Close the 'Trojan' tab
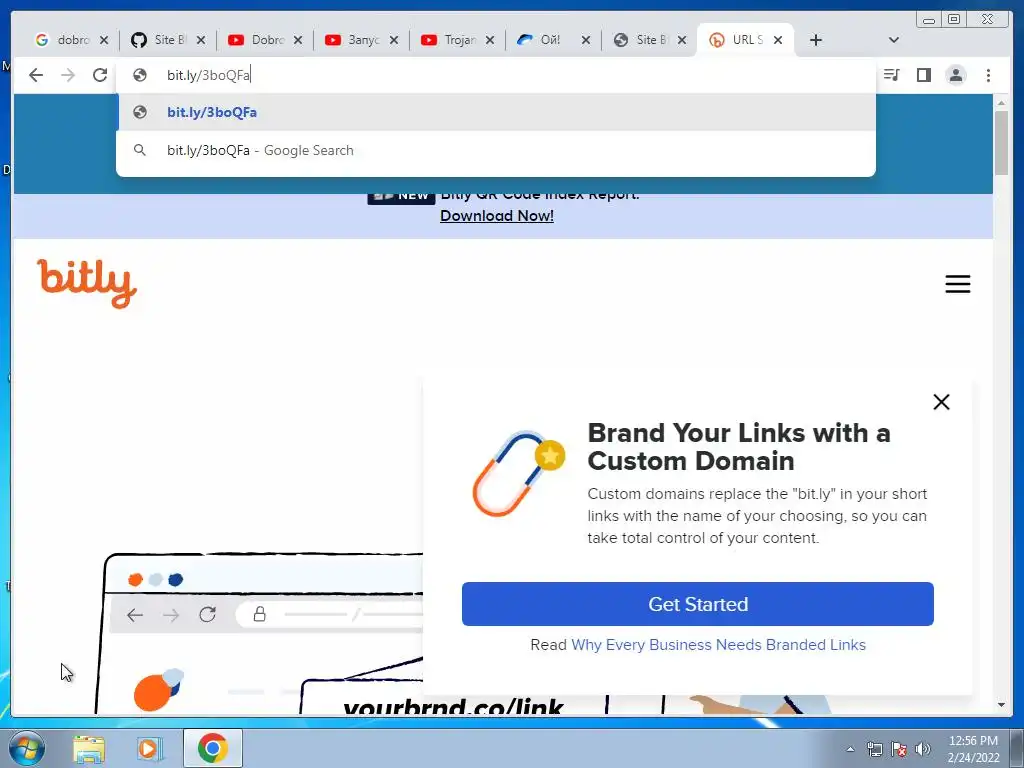Screen dimensions: 1024x768 [490, 40]
